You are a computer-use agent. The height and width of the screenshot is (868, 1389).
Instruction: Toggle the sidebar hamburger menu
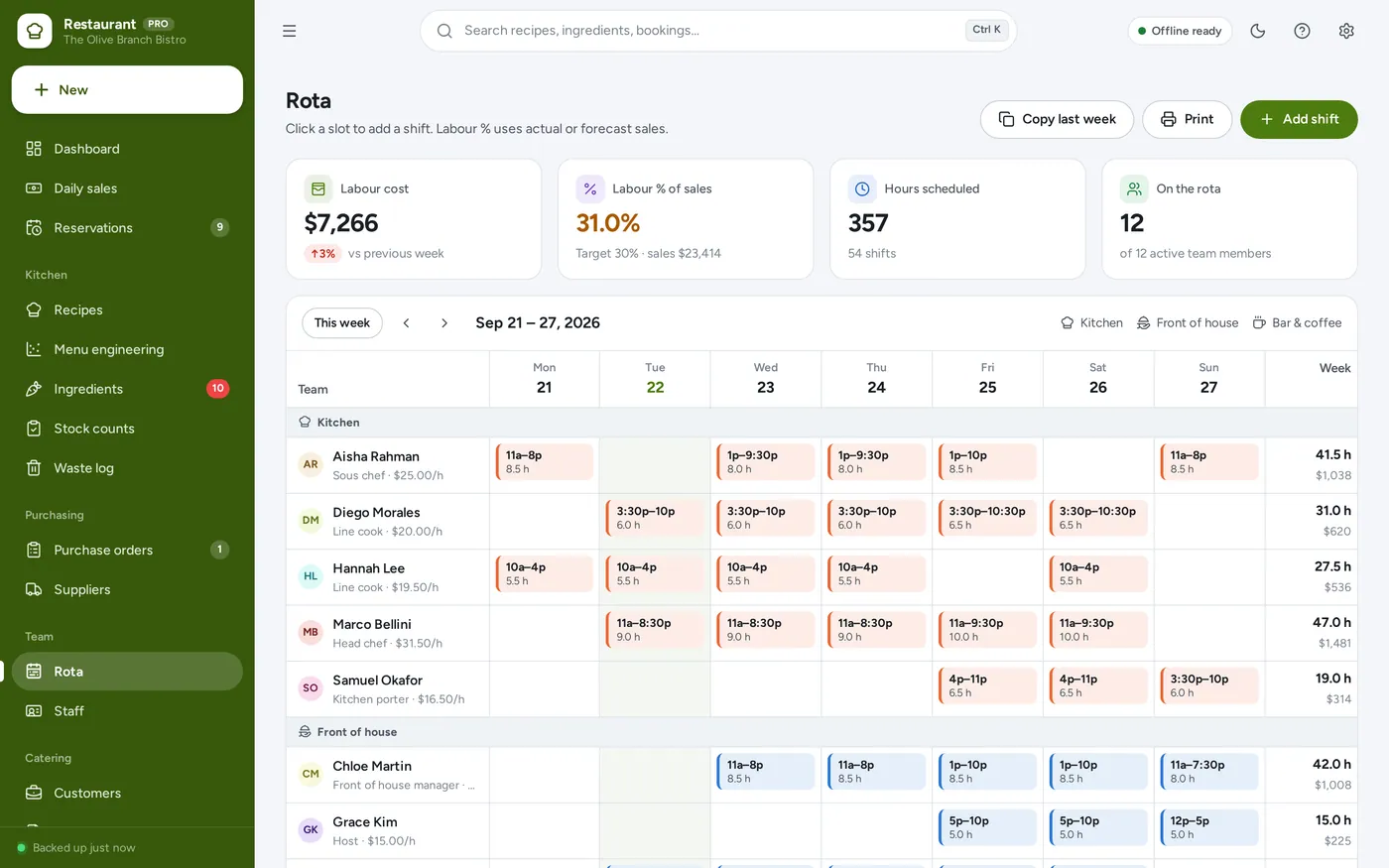(x=289, y=31)
